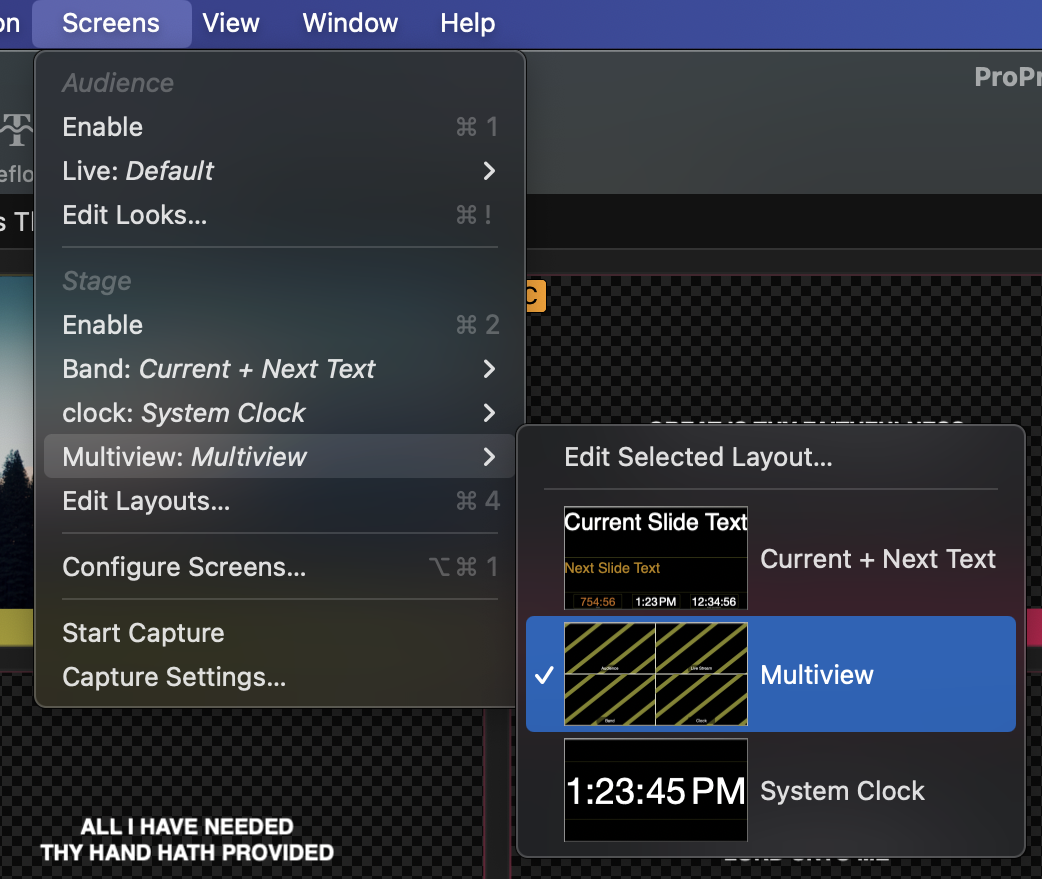Select Current + Next Text layout thumbnail
This screenshot has width=1042, height=879.
pyautogui.click(x=656, y=558)
